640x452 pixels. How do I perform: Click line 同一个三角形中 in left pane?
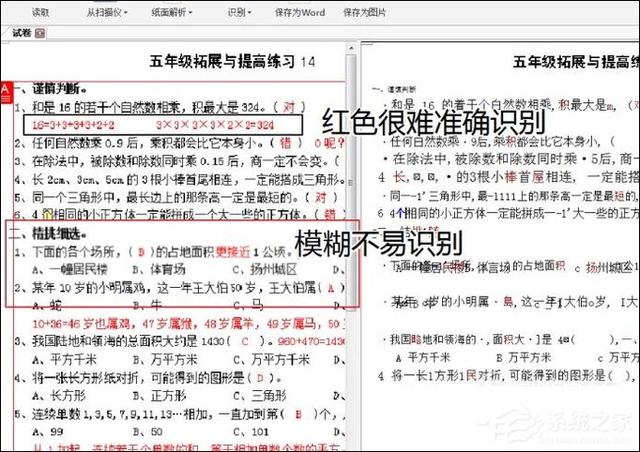coord(177,198)
